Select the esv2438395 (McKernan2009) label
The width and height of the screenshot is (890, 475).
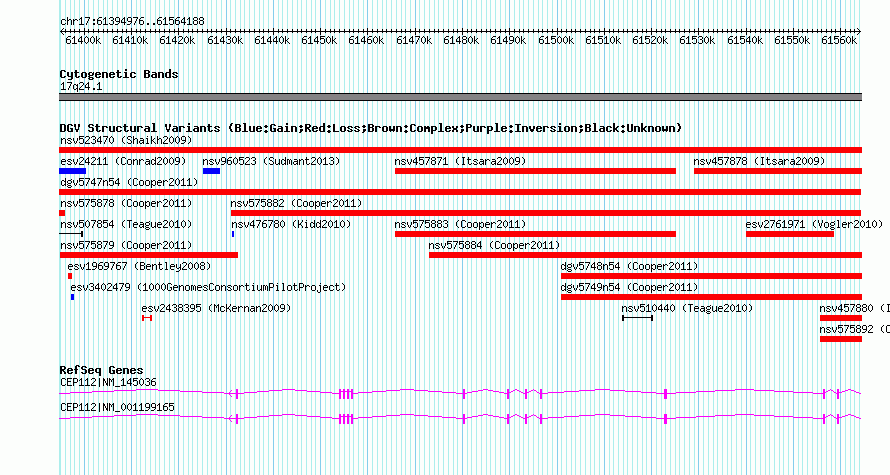[x=216, y=308]
